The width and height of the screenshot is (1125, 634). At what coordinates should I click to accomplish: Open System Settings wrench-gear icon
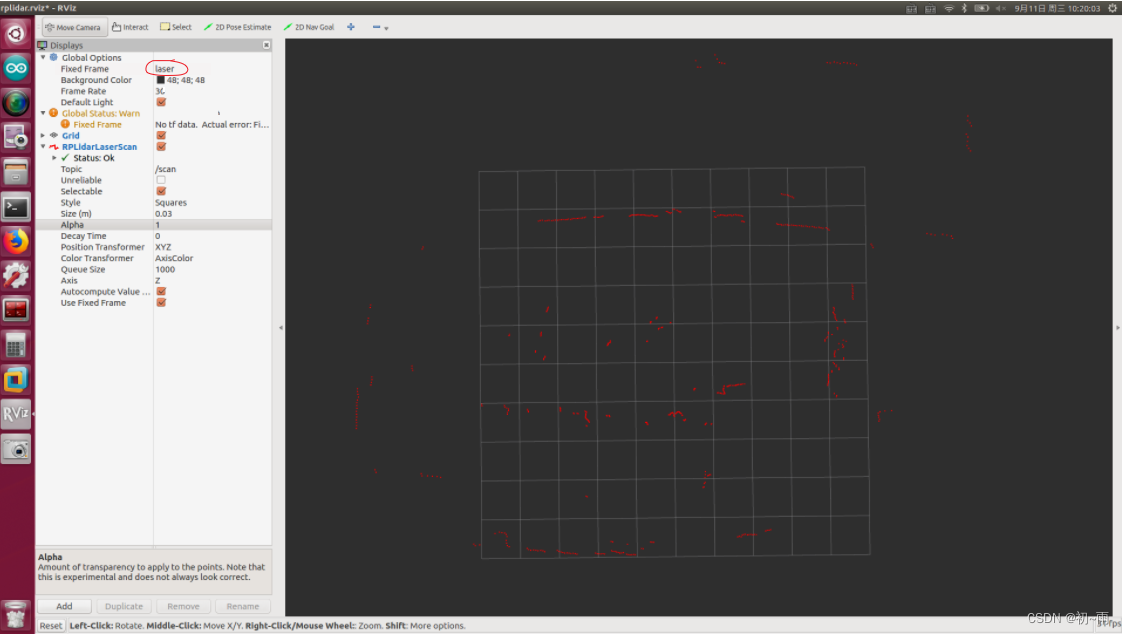[16, 276]
